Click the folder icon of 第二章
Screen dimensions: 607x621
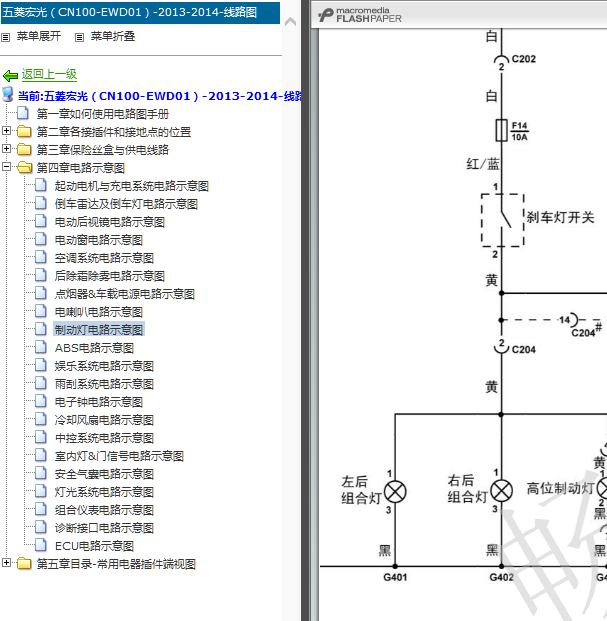click(x=24, y=131)
